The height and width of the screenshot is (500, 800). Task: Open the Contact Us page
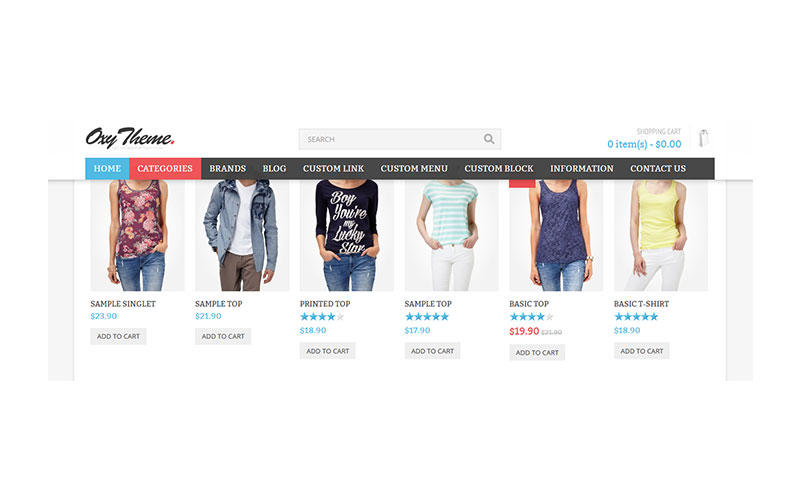[x=658, y=168]
